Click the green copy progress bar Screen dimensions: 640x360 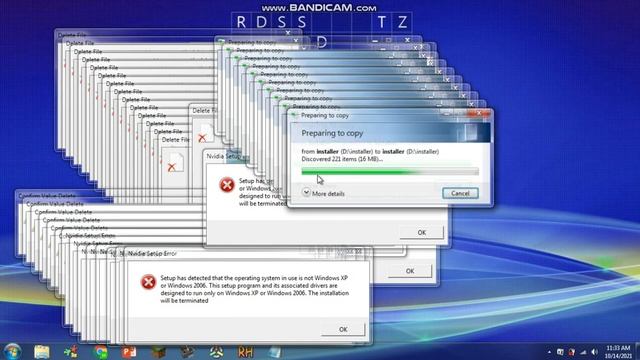(x=390, y=171)
